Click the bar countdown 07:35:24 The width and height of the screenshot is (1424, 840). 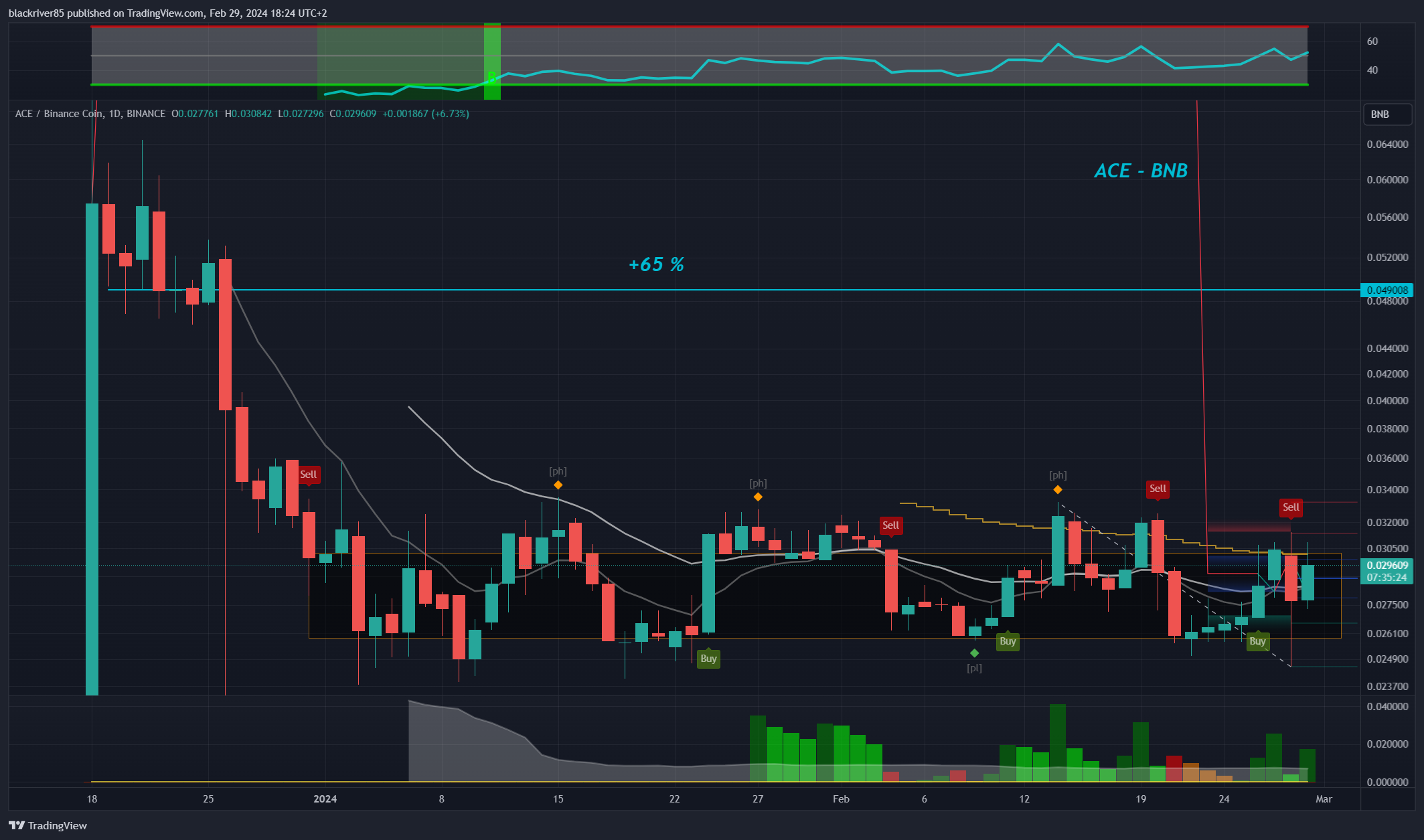coord(1387,578)
